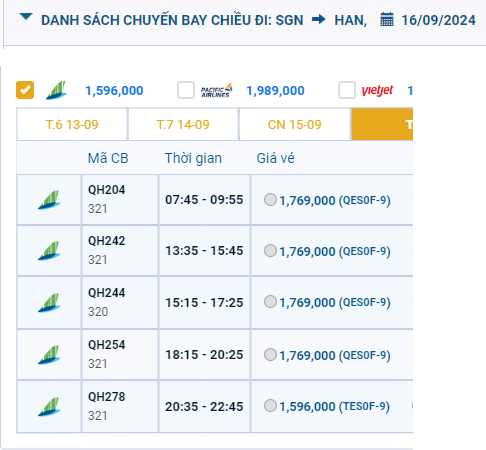Click time 15:15 - 17:25
Viewport: 486px width, 450px height.
pos(204,303)
